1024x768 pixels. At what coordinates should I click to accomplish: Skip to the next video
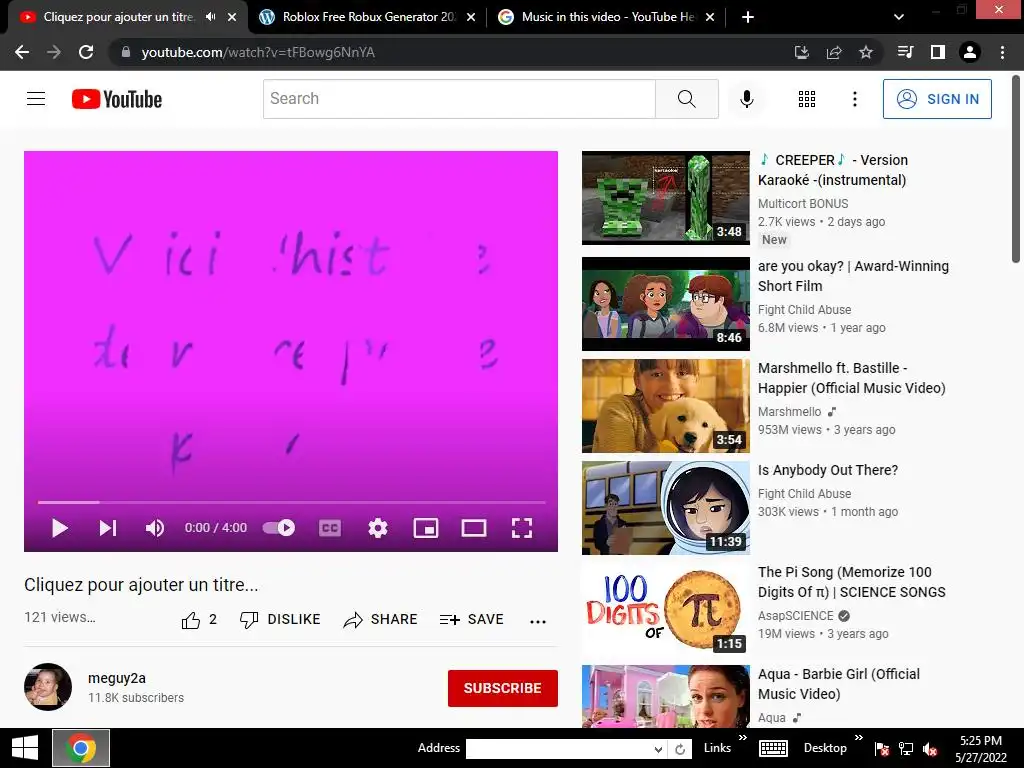[108, 528]
